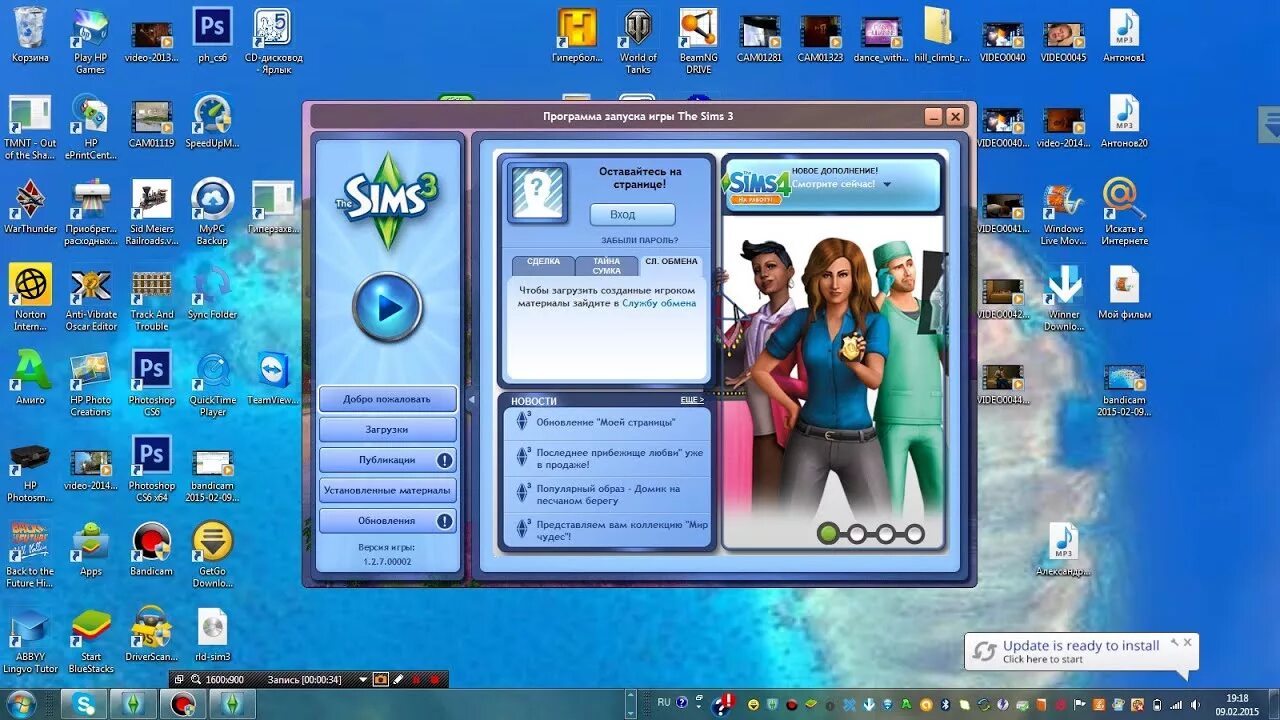Open the Добро пожаловать section

(x=387, y=398)
